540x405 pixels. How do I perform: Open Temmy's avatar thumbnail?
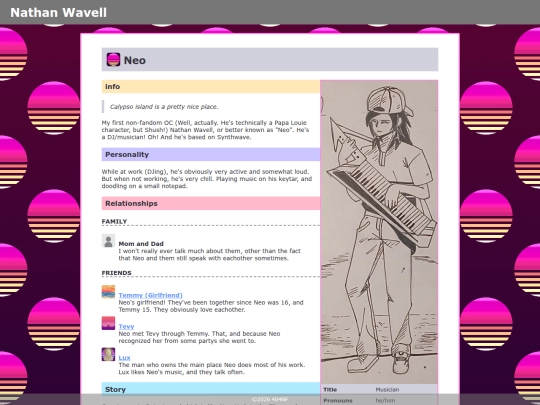tap(108, 292)
